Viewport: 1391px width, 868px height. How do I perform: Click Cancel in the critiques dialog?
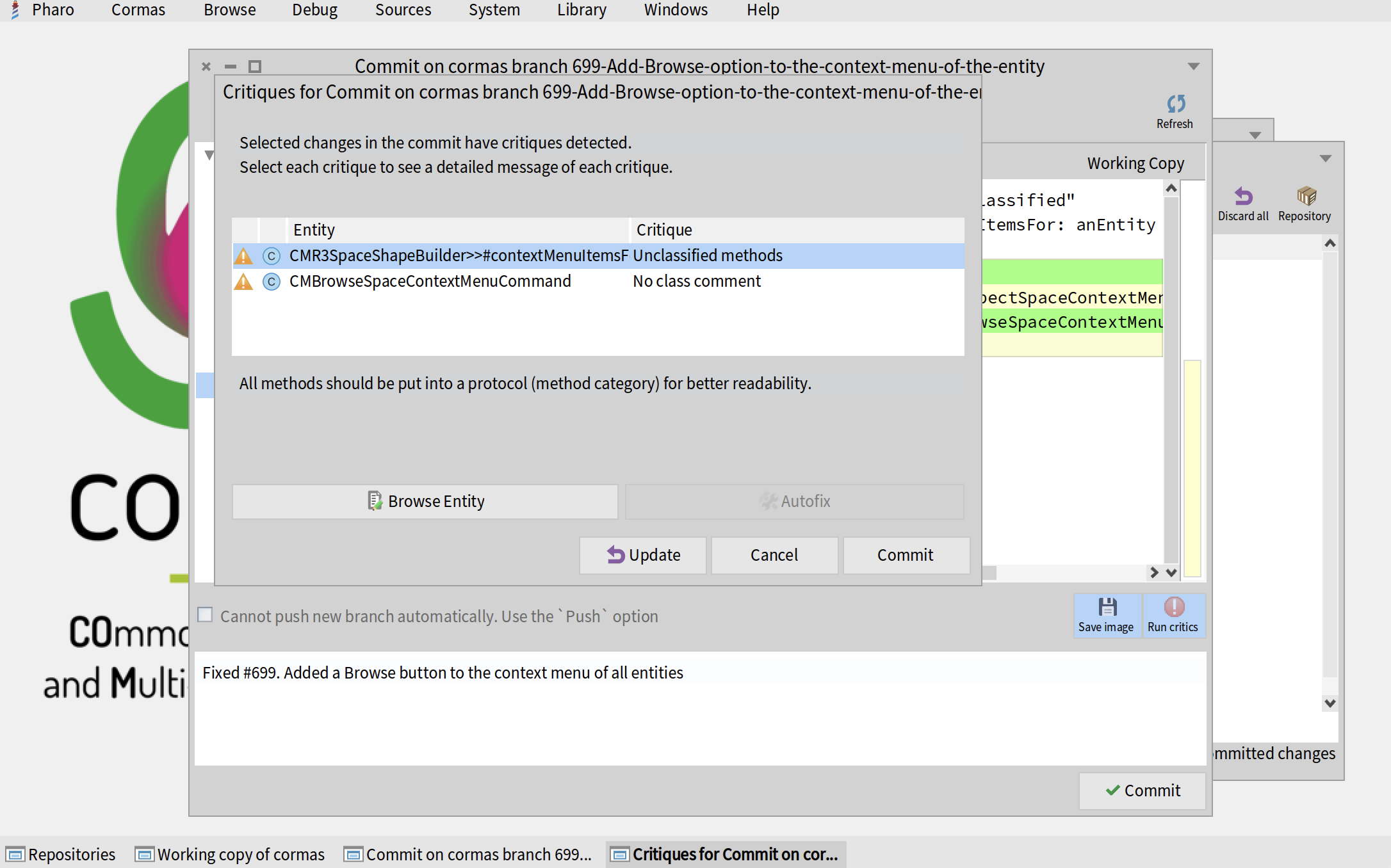tap(774, 555)
